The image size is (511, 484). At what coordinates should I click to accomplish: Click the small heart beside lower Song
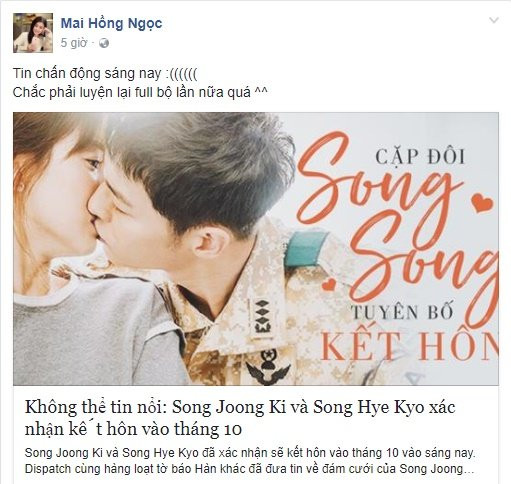pyautogui.click(x=329, y=284)
